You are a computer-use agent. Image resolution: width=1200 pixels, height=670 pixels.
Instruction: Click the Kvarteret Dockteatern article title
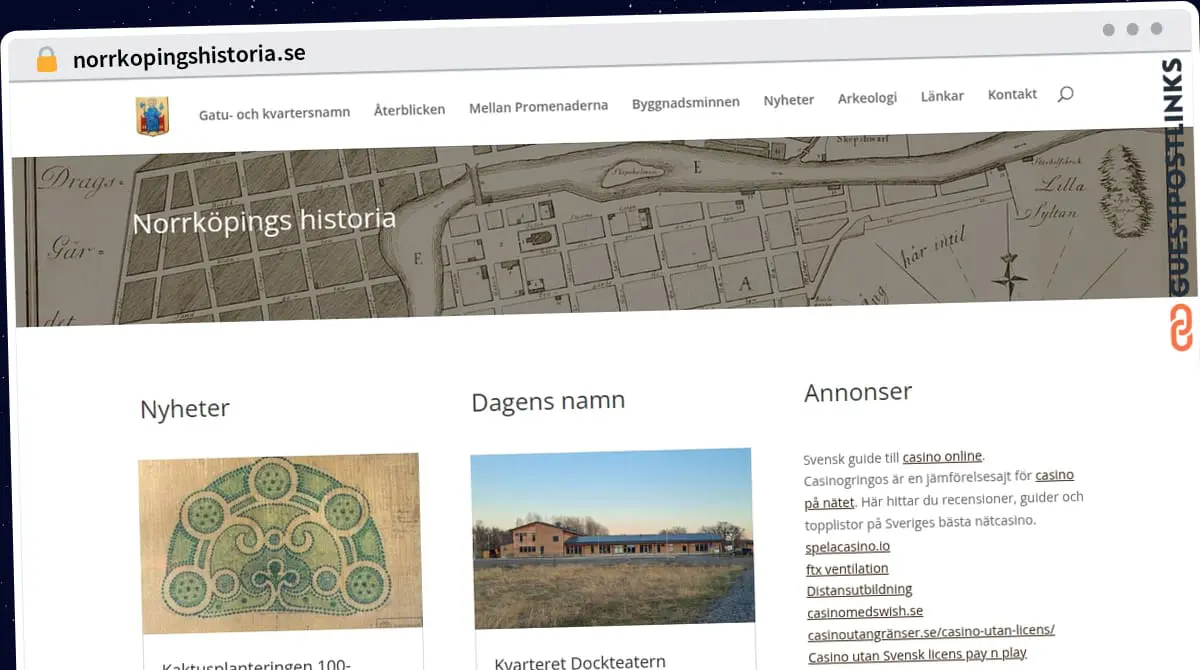(x=580, y=661)
